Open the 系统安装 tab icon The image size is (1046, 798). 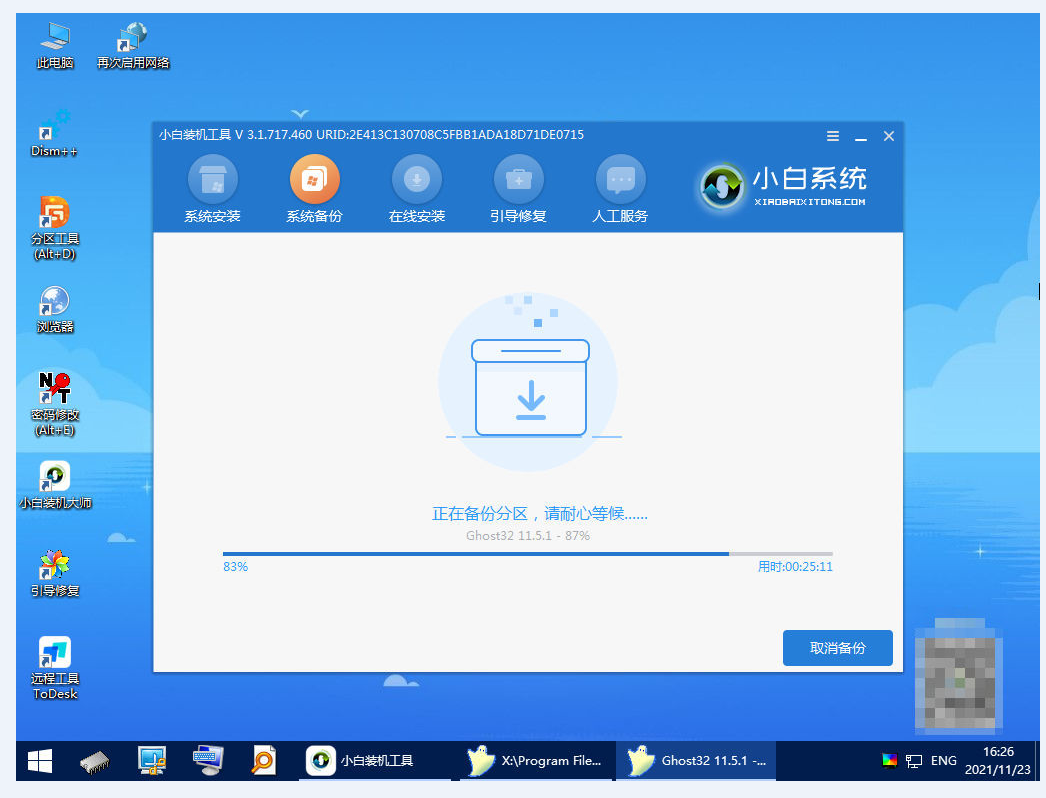(x=212, y=181)
